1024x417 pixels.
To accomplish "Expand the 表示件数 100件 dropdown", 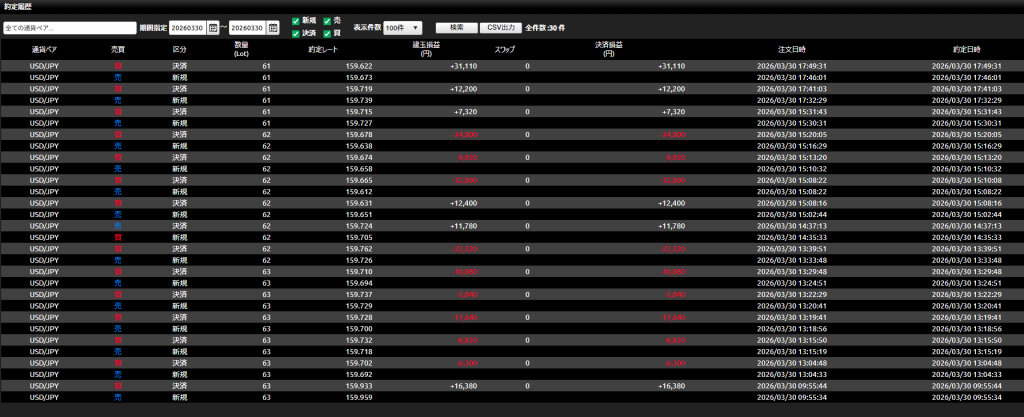I will point(403,28).
